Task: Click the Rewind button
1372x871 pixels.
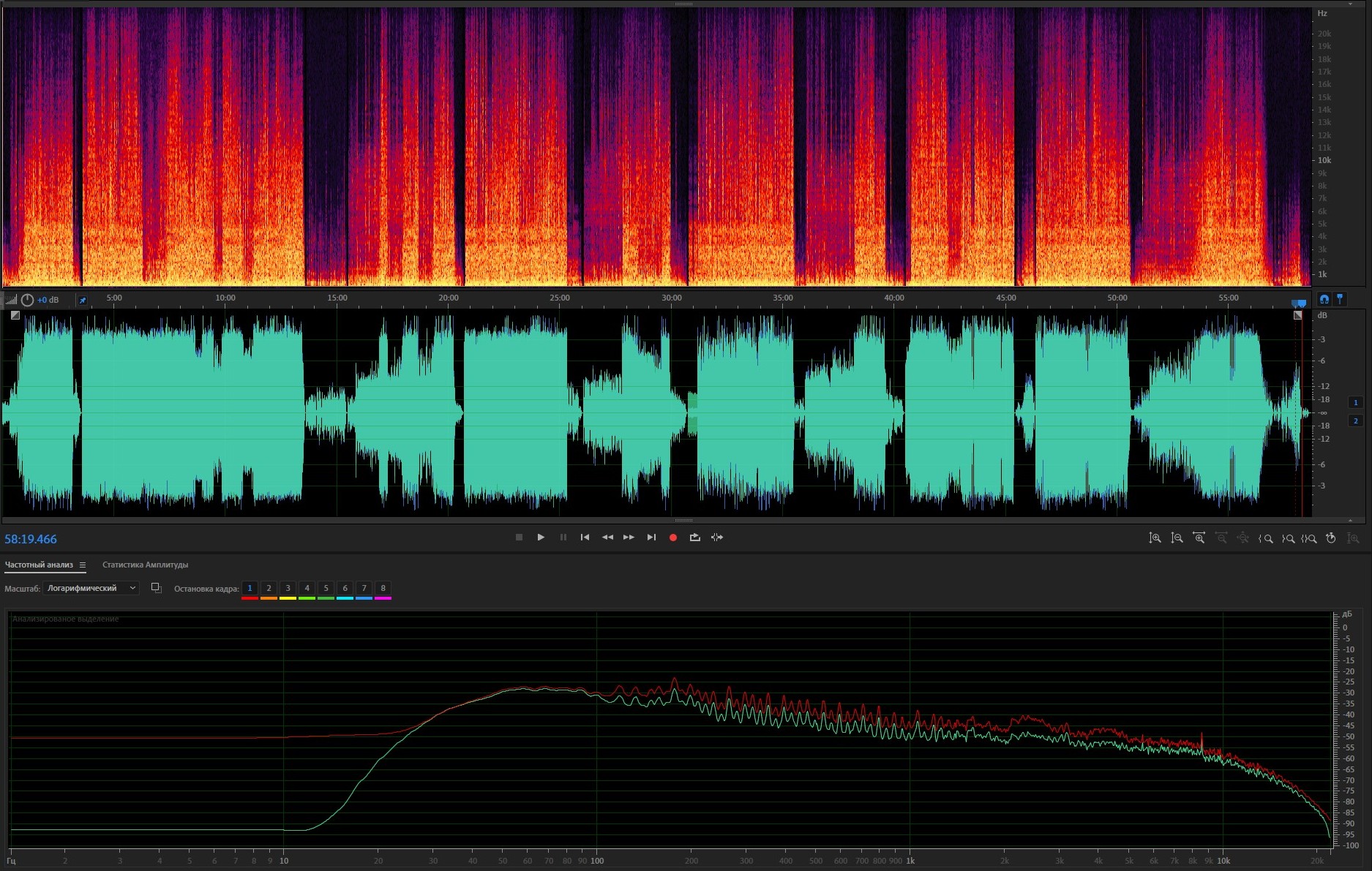Action: tap(607, 538)
